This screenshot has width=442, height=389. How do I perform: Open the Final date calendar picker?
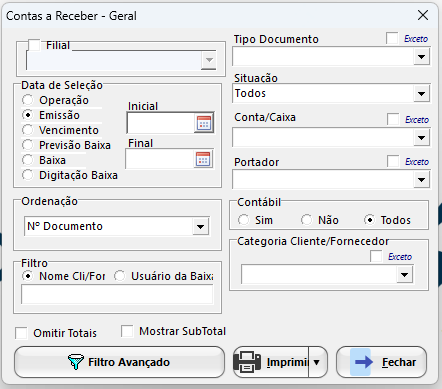click(x=203, y=159)
